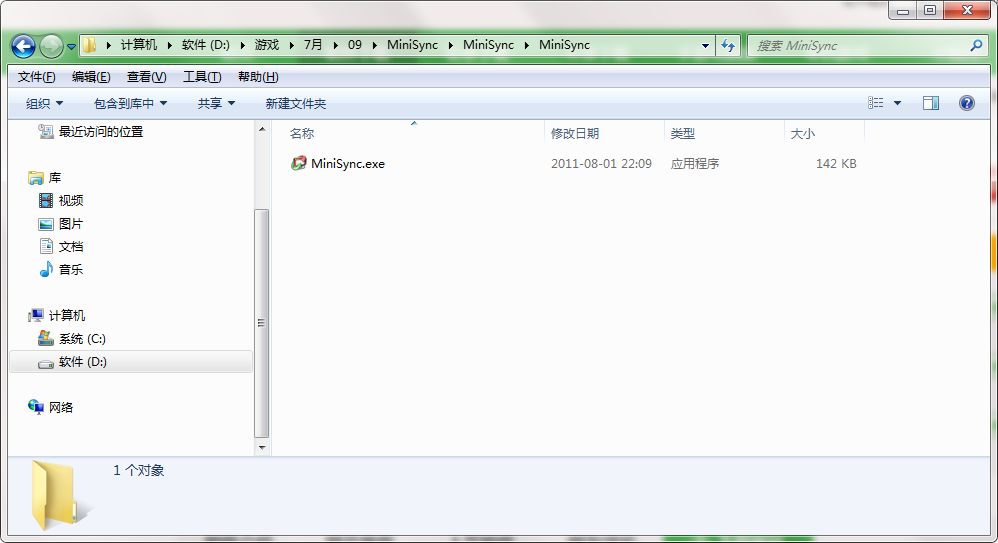Screen dimensions: 998x543
Task: Click 游戏 in the address breadcrumb
Action: click(267, 45)
